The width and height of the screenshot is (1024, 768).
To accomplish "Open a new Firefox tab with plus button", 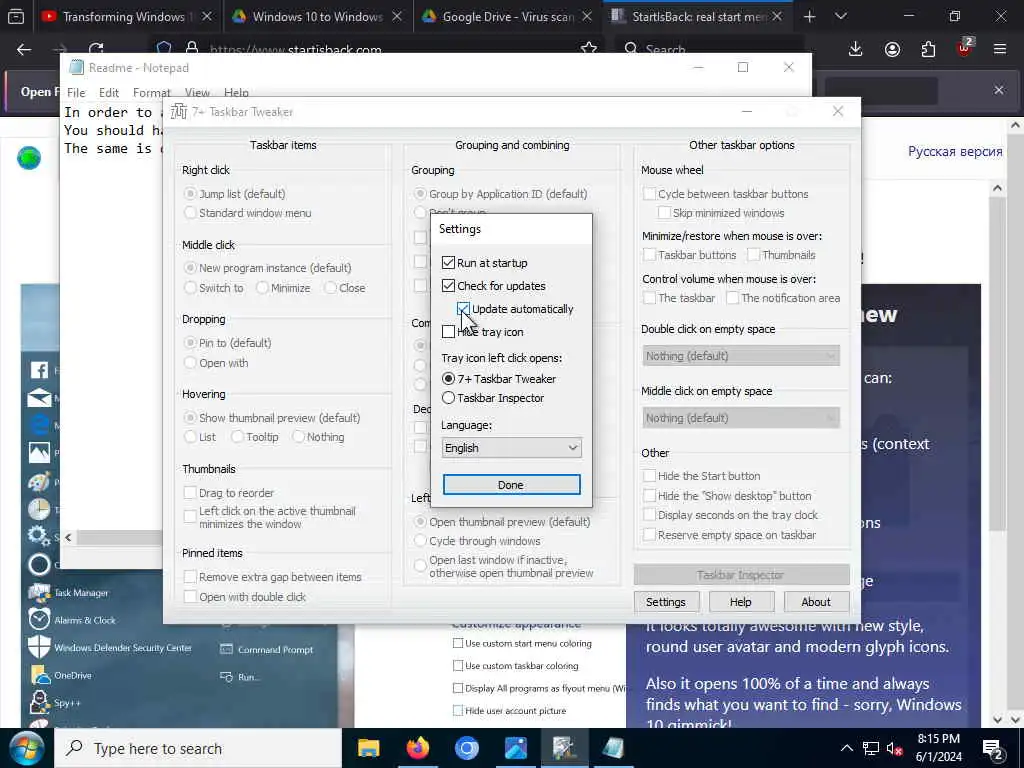I will [809, 17].
